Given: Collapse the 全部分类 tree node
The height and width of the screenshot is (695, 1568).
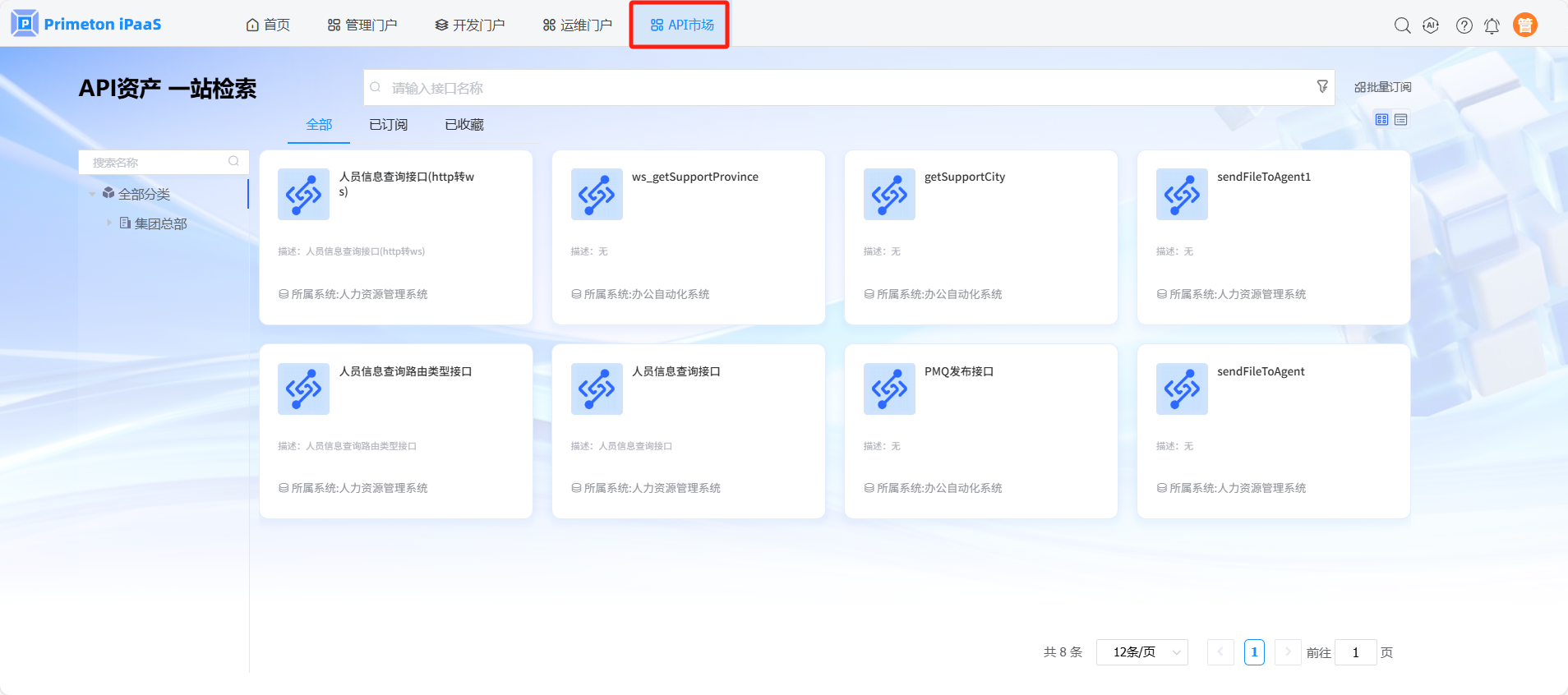Looking at the screenshot, I should click(x=92, y=195).
